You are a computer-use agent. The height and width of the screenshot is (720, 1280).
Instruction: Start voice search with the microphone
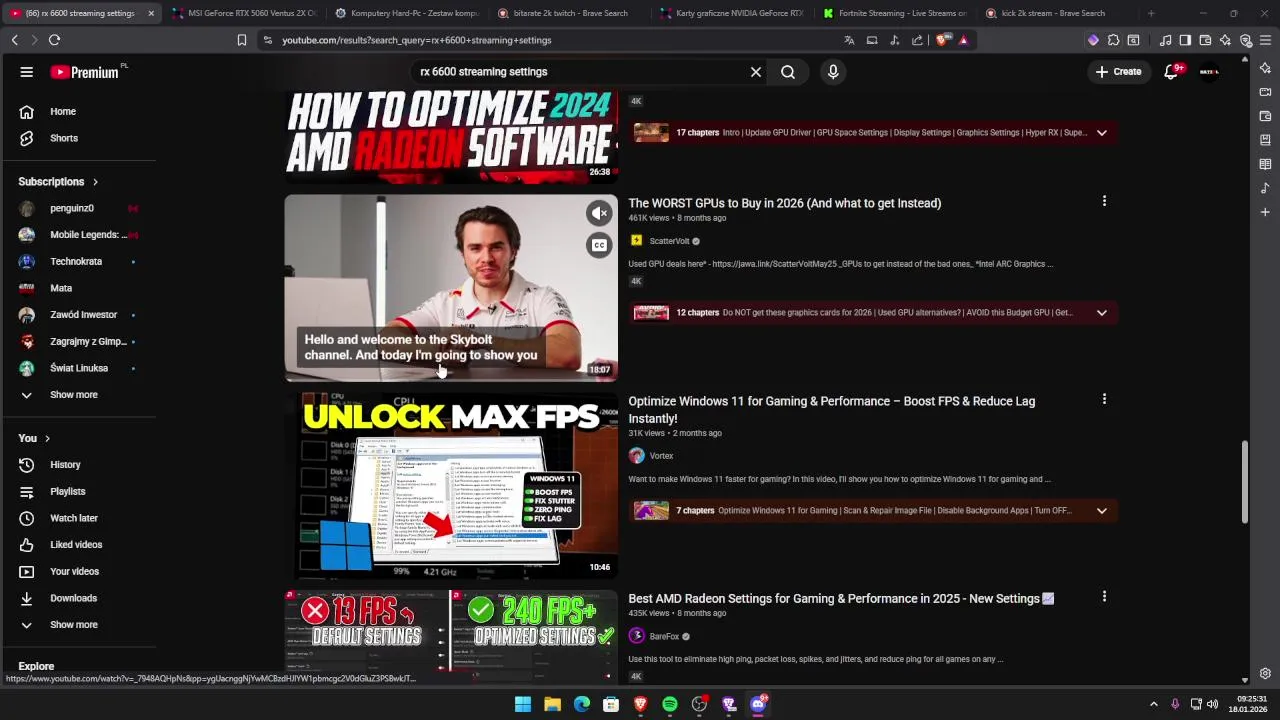tap(833, 72)
